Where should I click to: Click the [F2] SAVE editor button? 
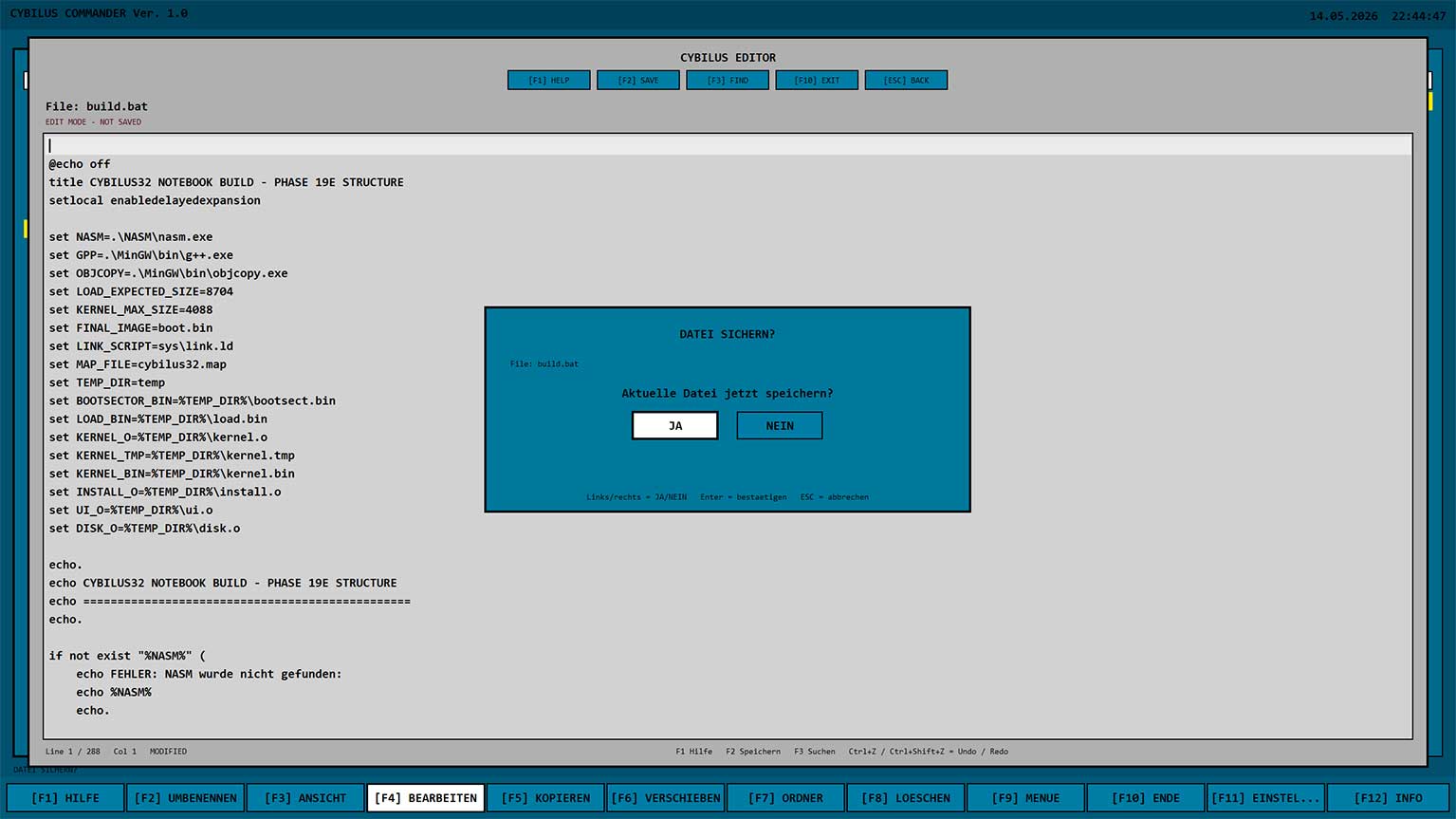pos(638,81)
